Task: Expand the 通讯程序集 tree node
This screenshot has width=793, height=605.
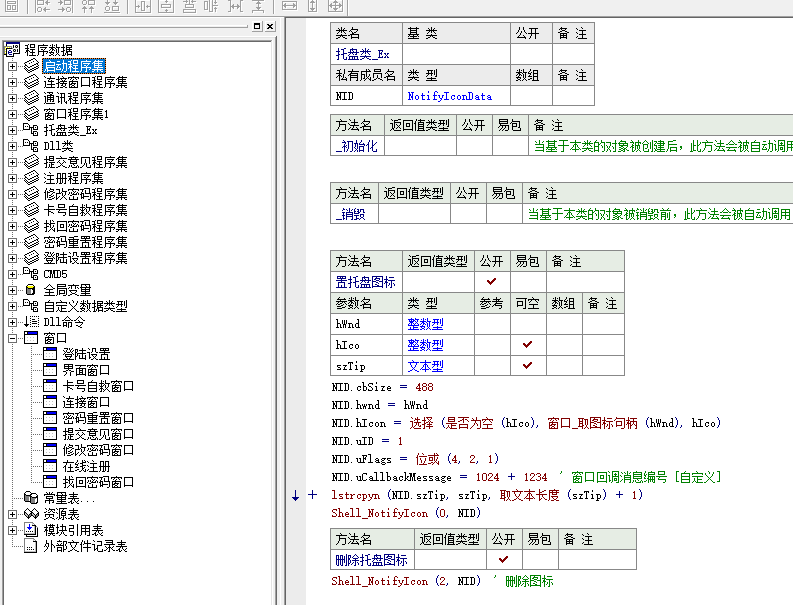Action: [13, 98]
